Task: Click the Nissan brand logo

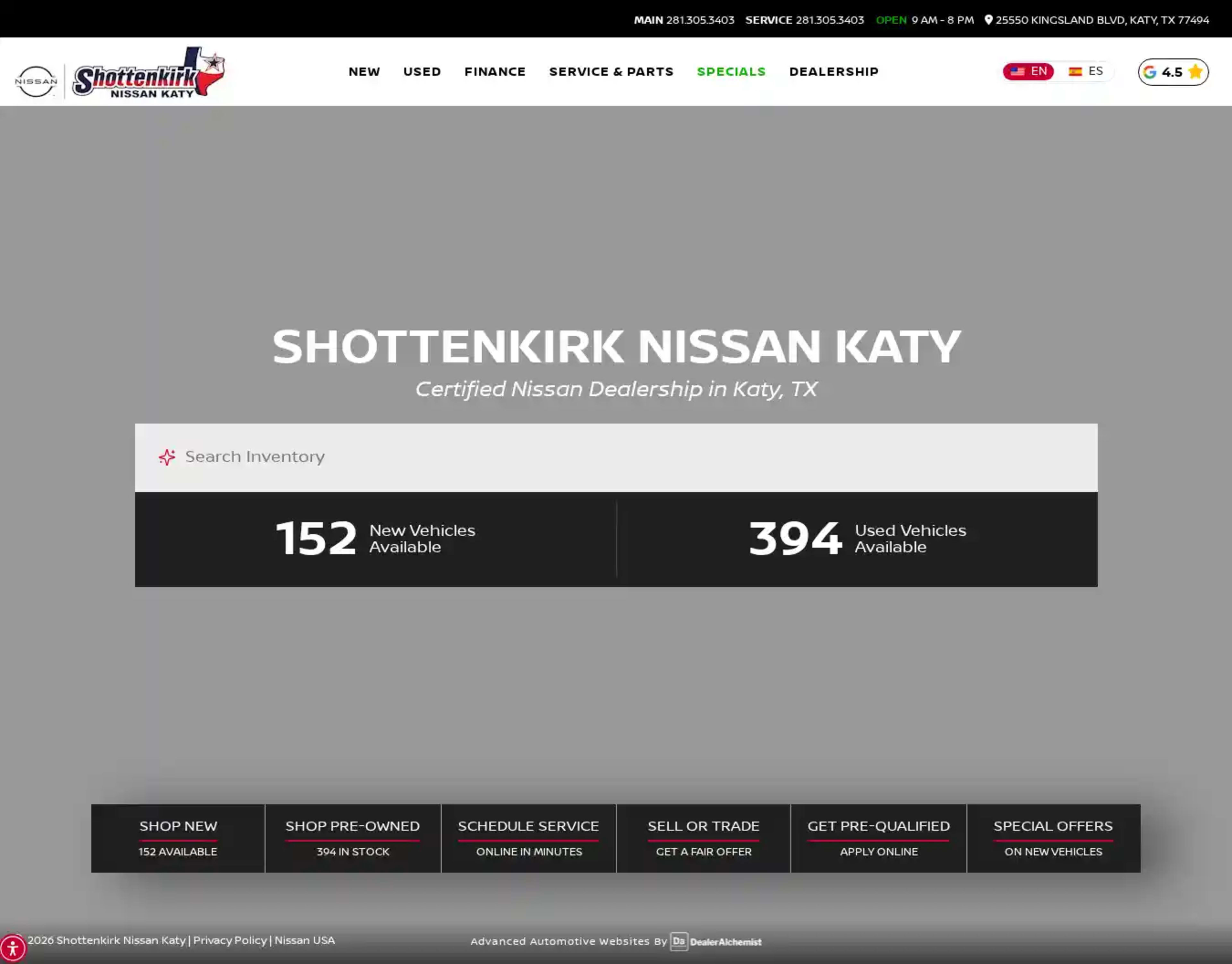Action: coord(36,81)
